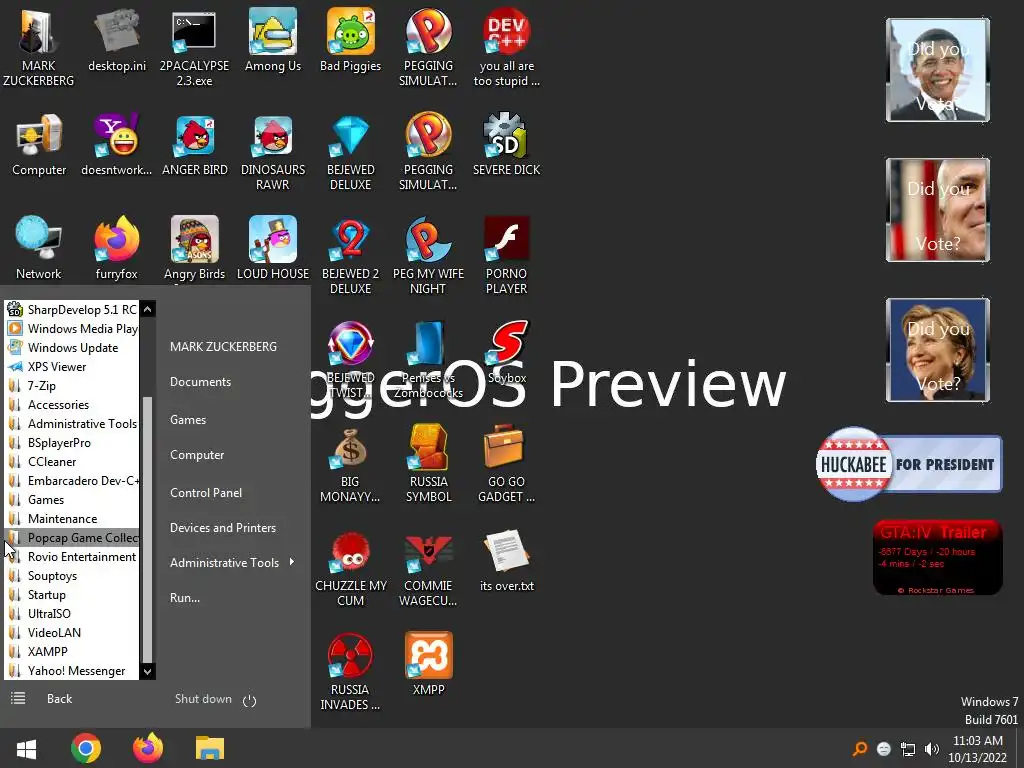Click the Shut down button
The image size is (1024, 768).
click(203, 699)
